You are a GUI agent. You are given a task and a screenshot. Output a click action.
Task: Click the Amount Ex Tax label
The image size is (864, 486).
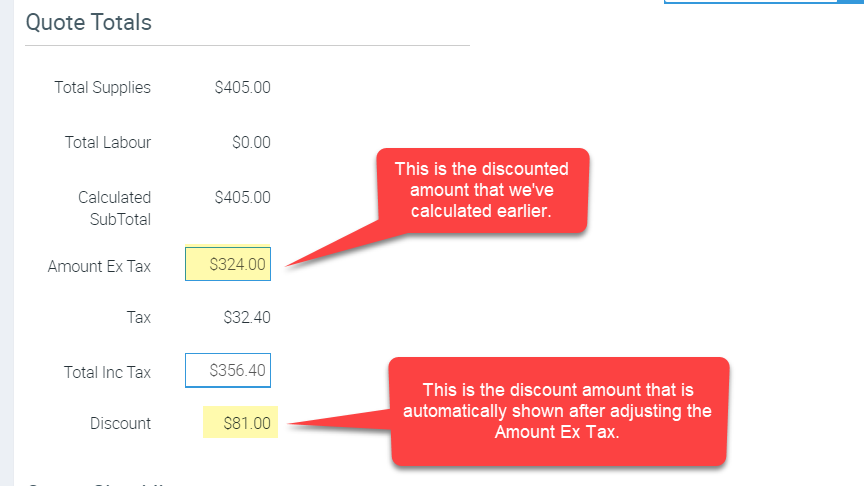tap(99, 266)
